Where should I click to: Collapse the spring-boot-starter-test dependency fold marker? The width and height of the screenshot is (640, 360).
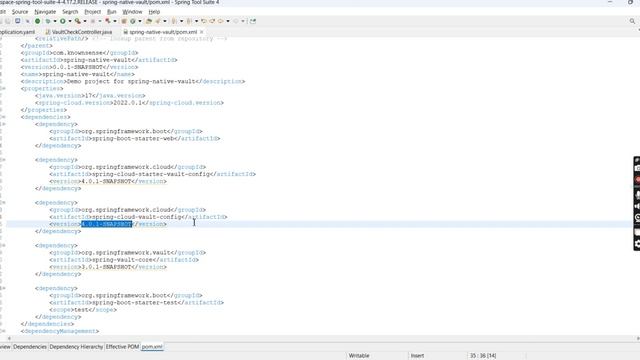(x=3, y=289)
